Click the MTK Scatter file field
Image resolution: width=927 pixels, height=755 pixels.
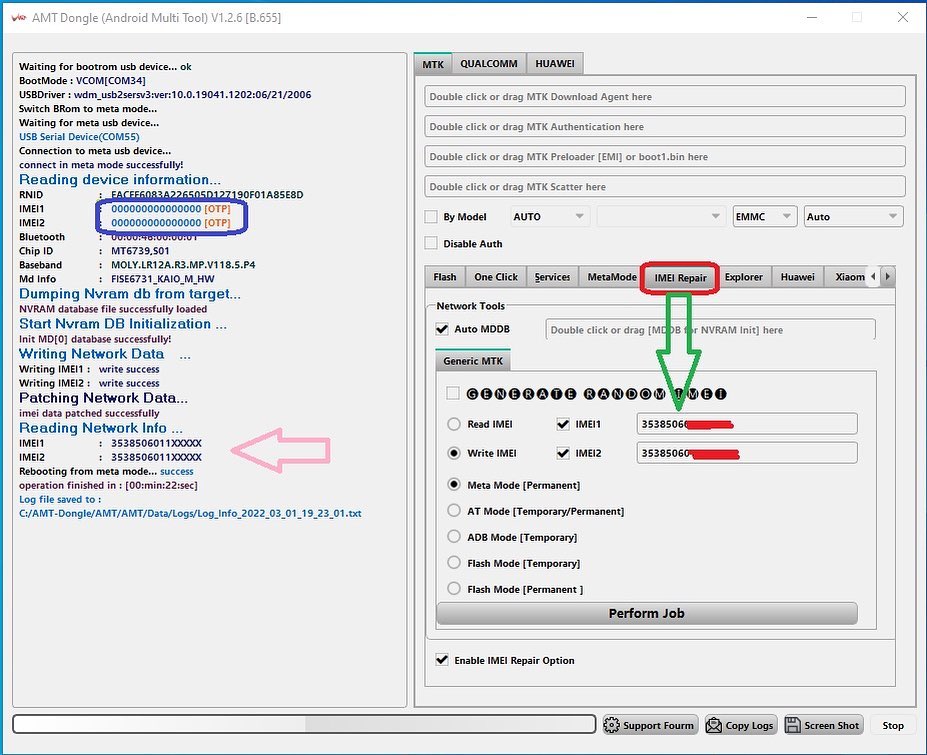[665, 186]
